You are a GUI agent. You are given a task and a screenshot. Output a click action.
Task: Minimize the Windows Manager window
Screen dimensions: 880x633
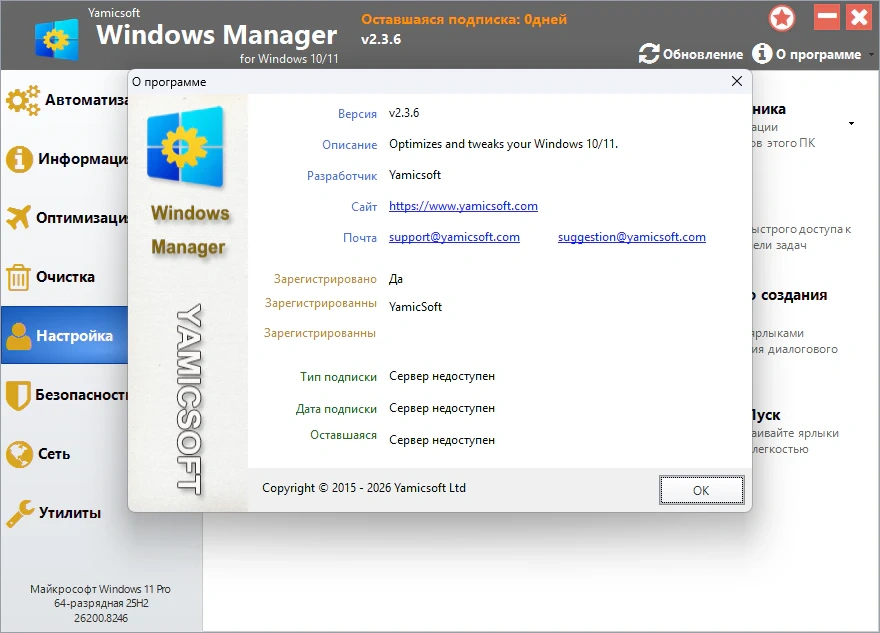point(827,17)
